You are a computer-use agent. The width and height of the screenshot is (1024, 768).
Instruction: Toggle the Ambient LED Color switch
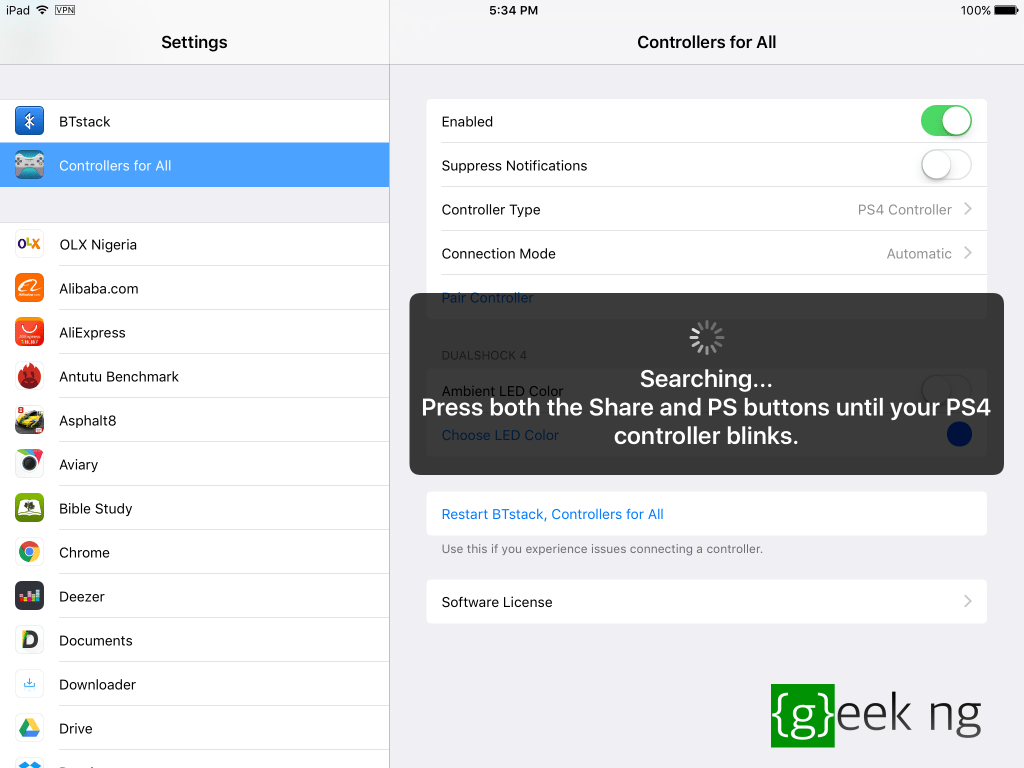pos(946,390)
